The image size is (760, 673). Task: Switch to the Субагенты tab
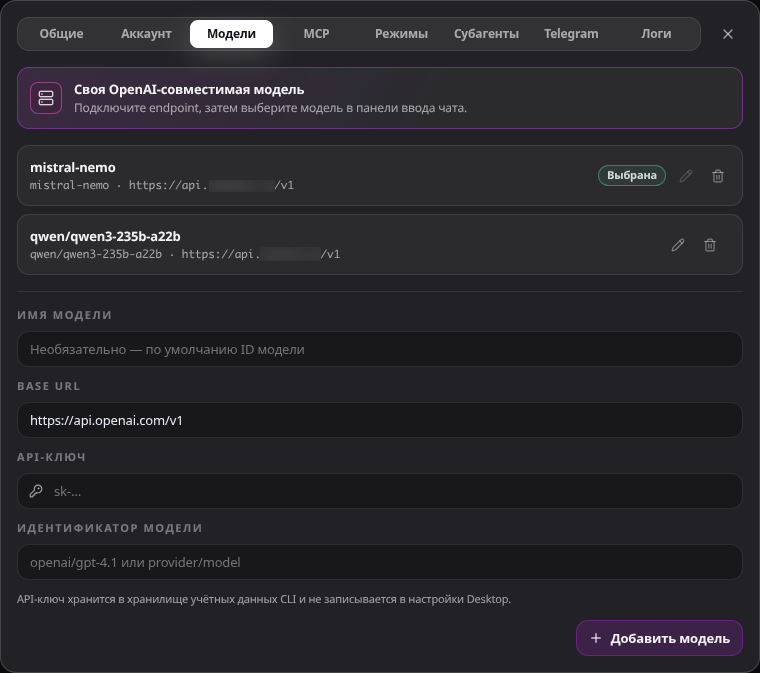[486, 34]
